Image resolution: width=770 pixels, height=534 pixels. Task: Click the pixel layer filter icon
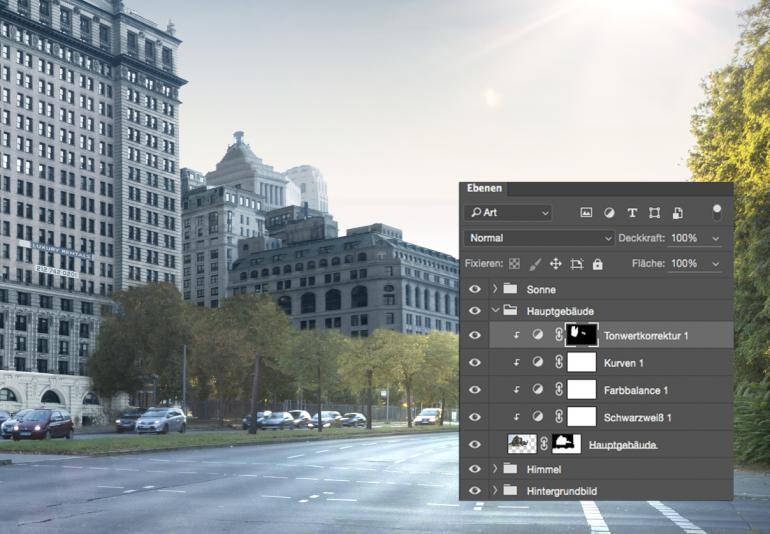click(x=586, y=213)
